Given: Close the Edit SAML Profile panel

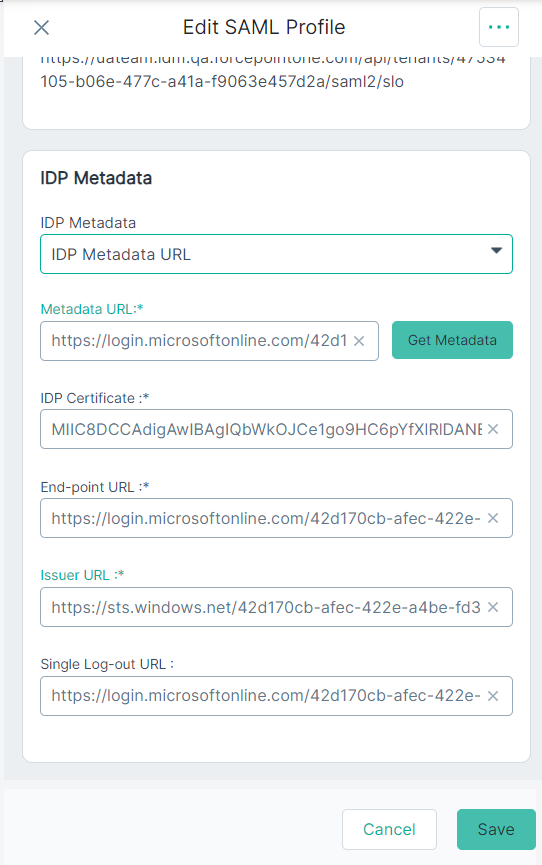Looking at the screenshot, I should (x=41, y=27).
